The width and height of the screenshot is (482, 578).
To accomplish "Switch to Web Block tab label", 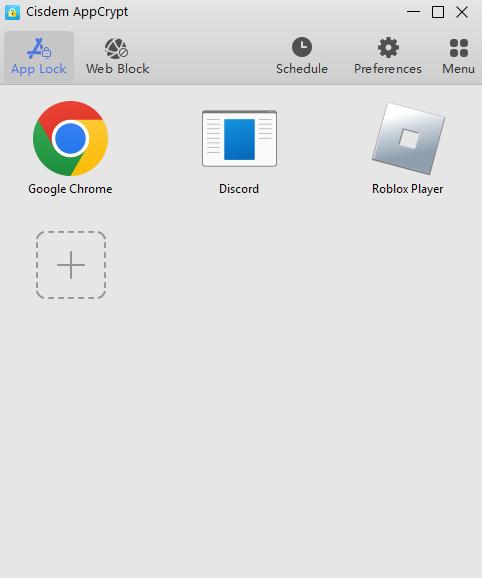I will (118, 69).
